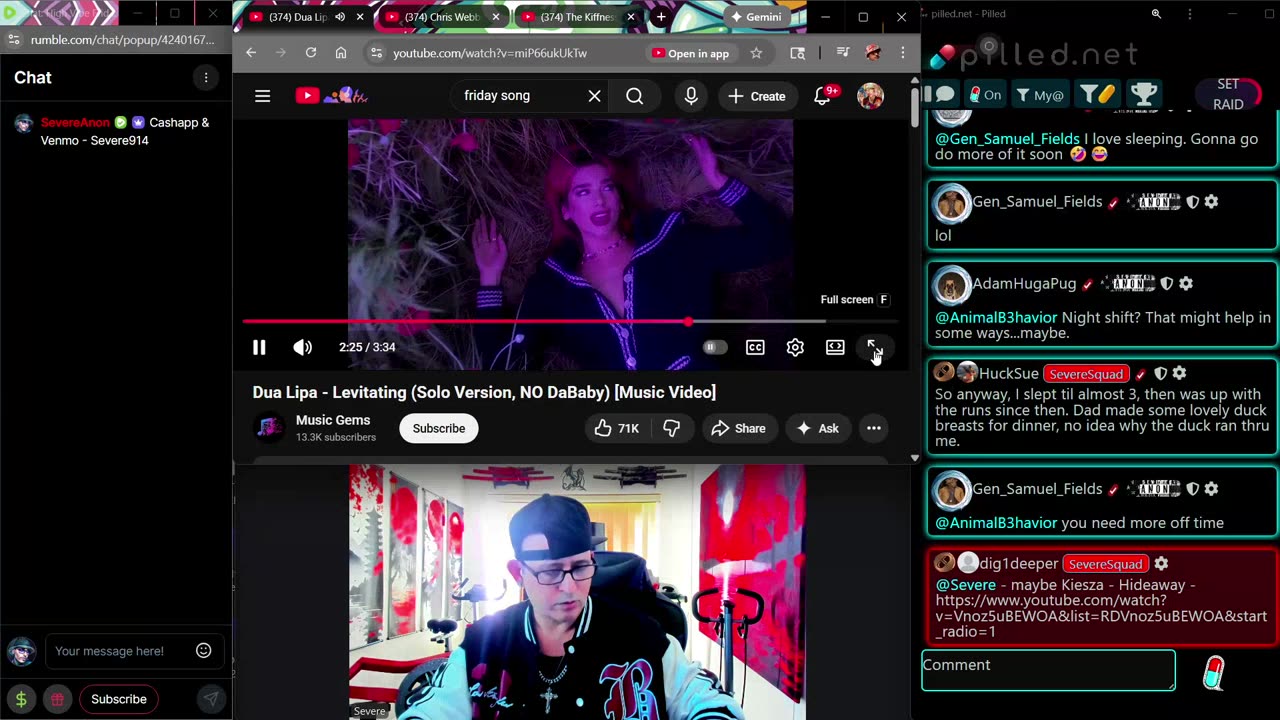Clear the 'friday song' search text
This screenshot has width=1280, height=720.
[x=594, y=96]
